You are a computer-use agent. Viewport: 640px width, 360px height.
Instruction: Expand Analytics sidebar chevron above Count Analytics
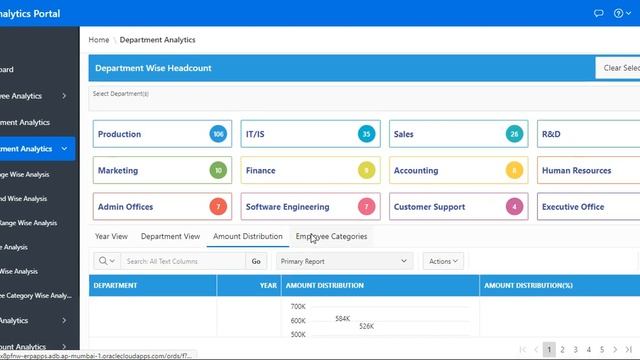point(64,320)
